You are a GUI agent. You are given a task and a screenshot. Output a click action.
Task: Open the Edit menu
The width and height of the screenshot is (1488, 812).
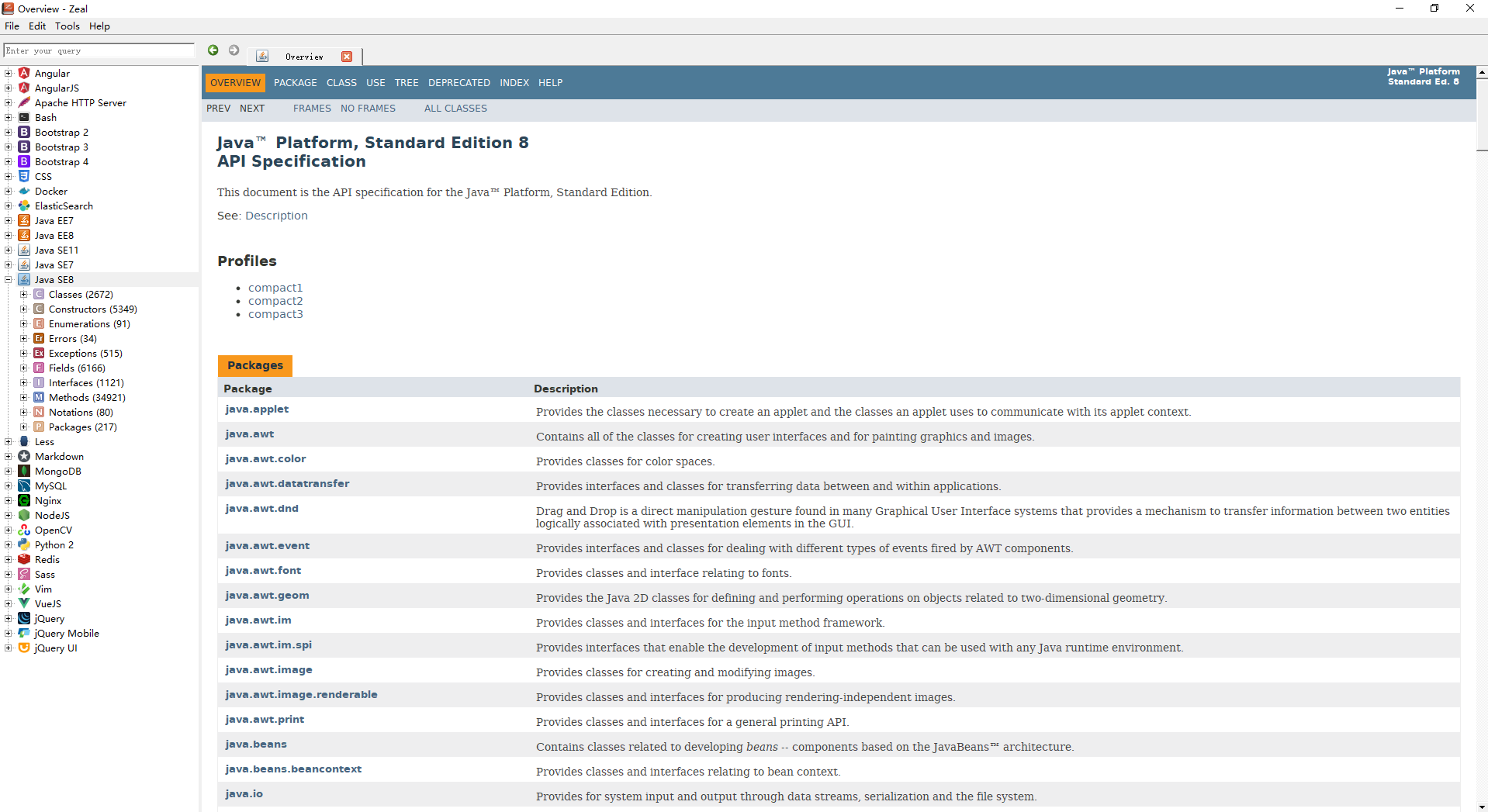click(37, 26)
